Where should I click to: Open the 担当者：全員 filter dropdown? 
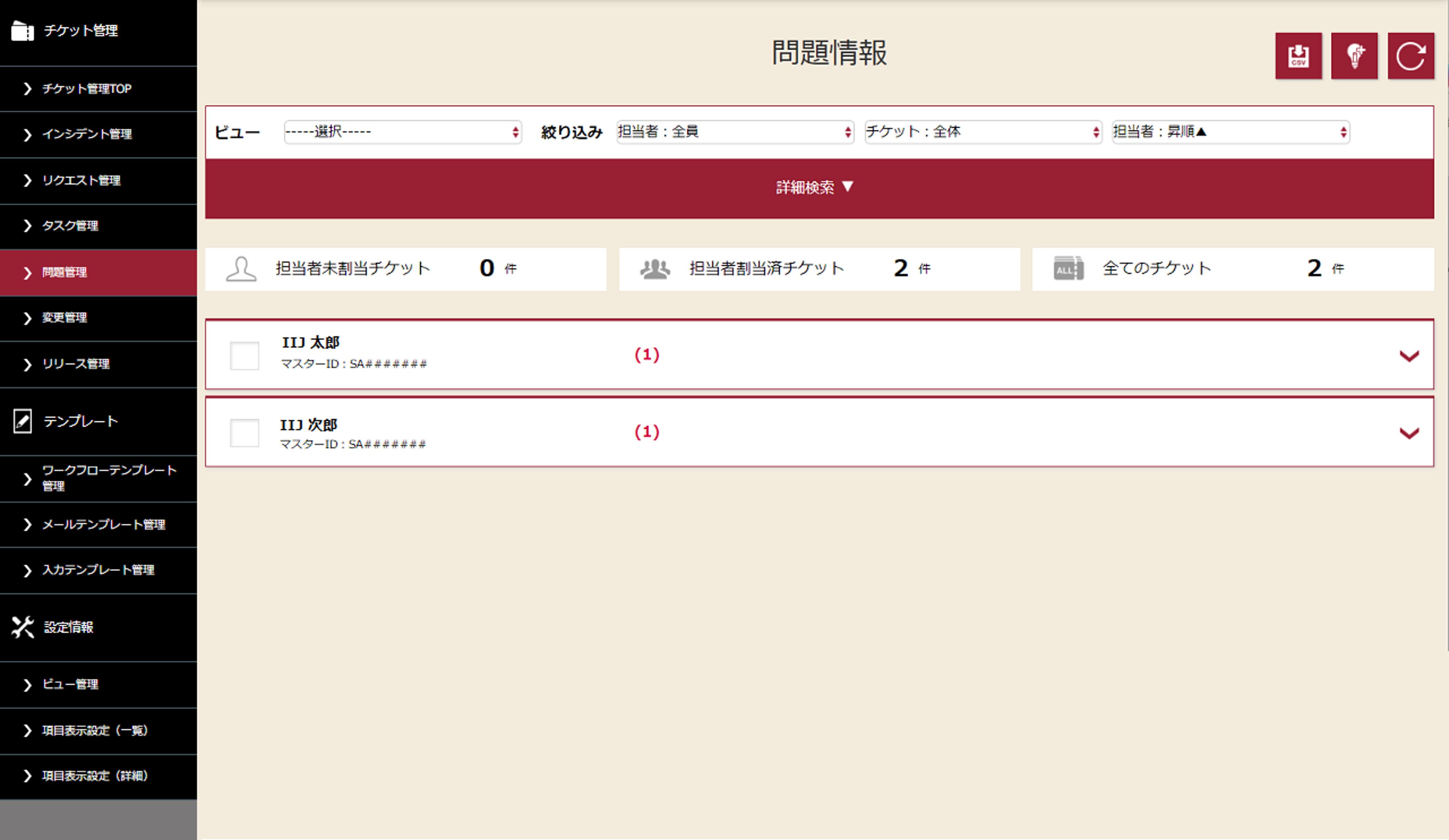(x=735, y=132)
